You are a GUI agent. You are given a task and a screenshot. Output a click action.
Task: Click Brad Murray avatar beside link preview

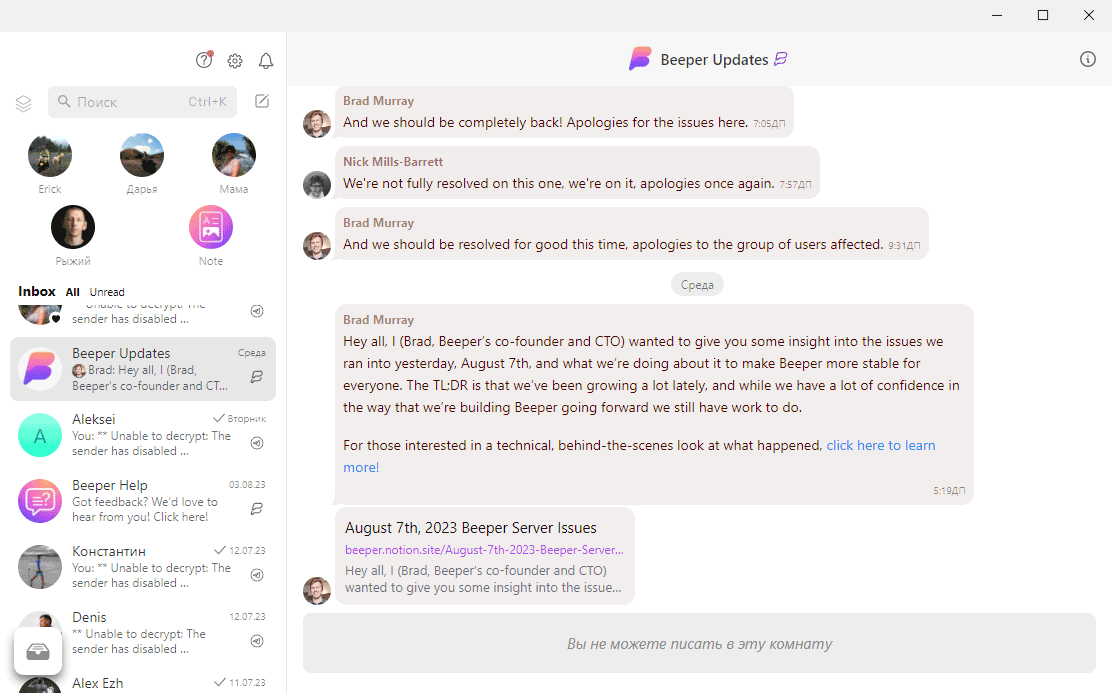(317, 590)
